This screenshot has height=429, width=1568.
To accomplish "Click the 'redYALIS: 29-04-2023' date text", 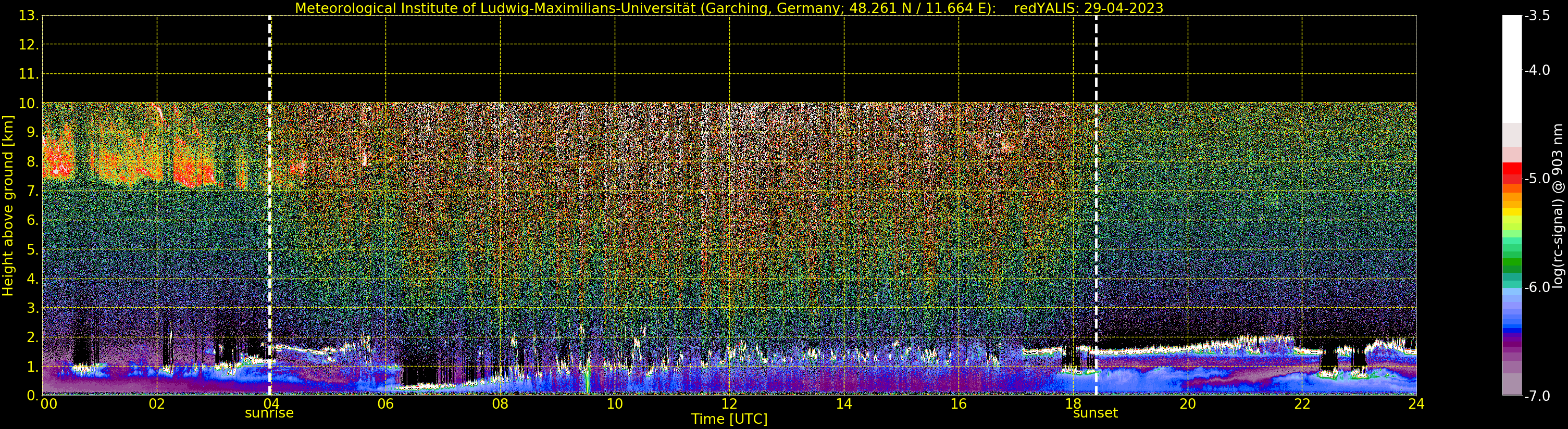I will [x=1088, y=8].
